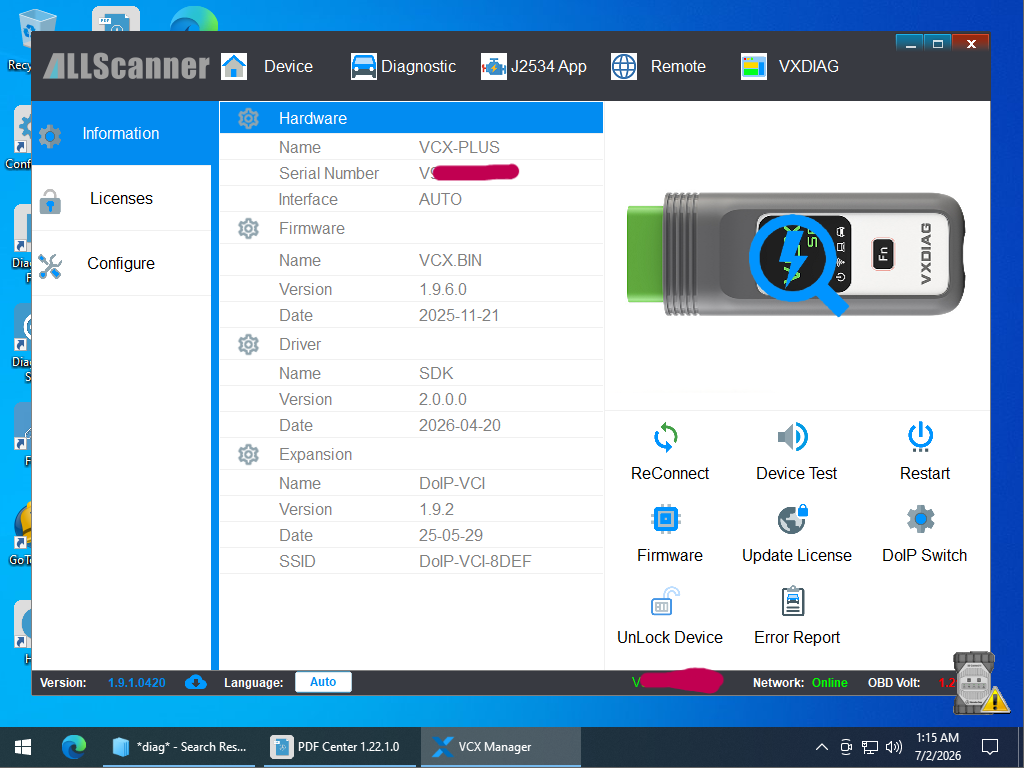Image resolution: width=1024 pixels, height=768 pixels.
Task: Click the Driver section gear icon
Action: click(248, 344)
